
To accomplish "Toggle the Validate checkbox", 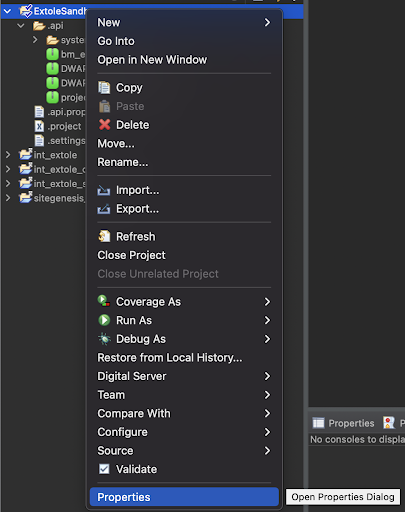I will point(104,469).
